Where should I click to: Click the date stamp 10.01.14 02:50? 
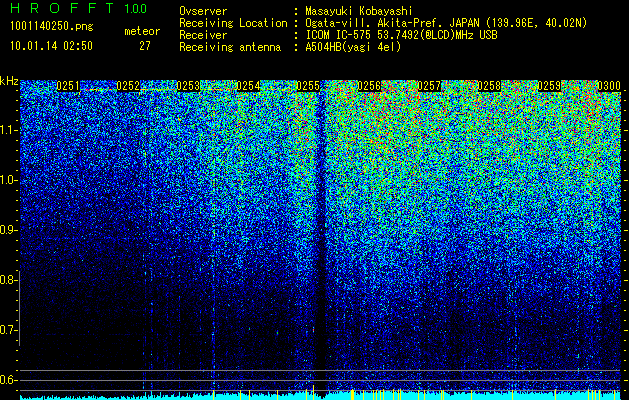coord(51,46)
